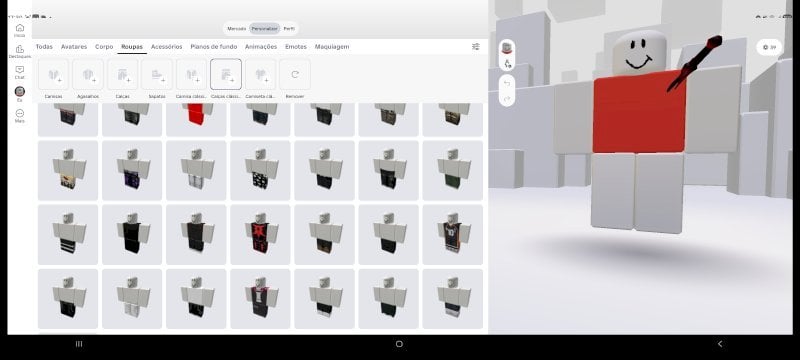800x360 pixels.
Task: Go to Início home icon in sidebar
Action: click(19, 30)
